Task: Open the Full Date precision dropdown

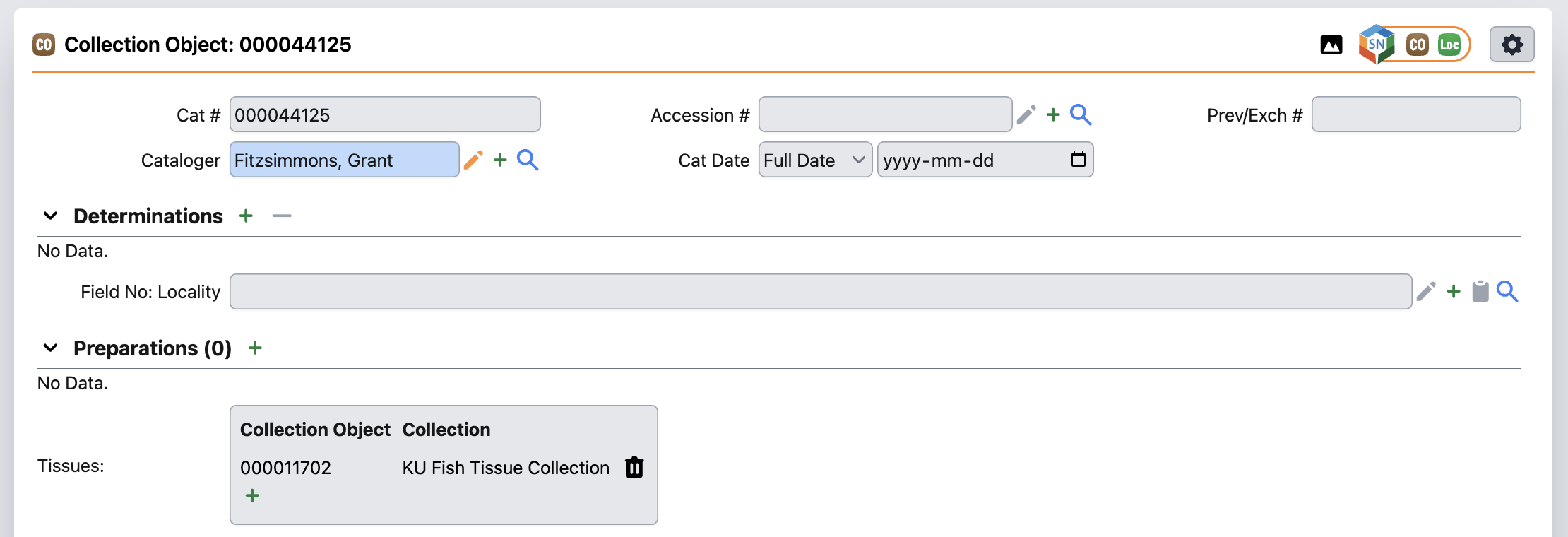Action: pos(815,160)
